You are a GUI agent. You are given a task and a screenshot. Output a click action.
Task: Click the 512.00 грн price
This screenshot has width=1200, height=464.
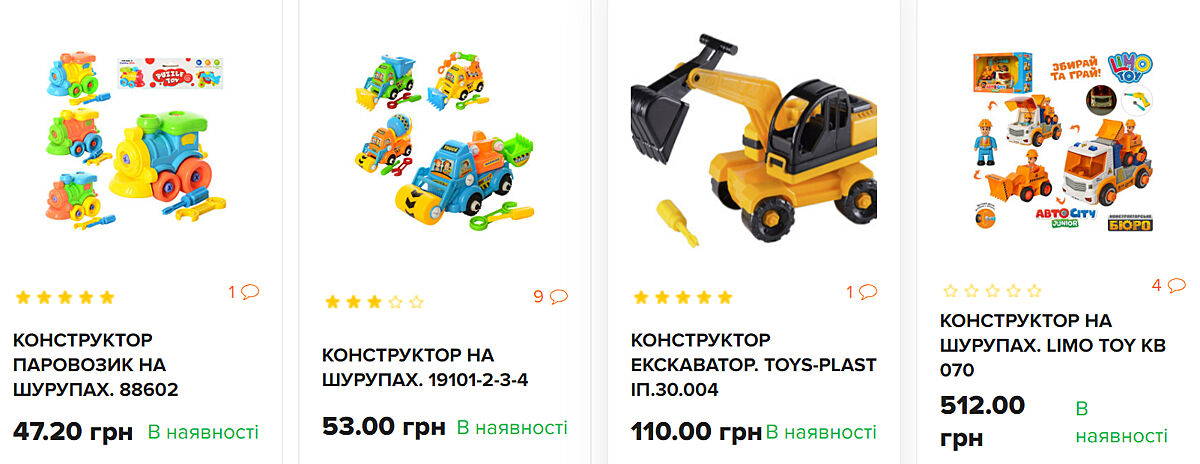coord(983,421)
